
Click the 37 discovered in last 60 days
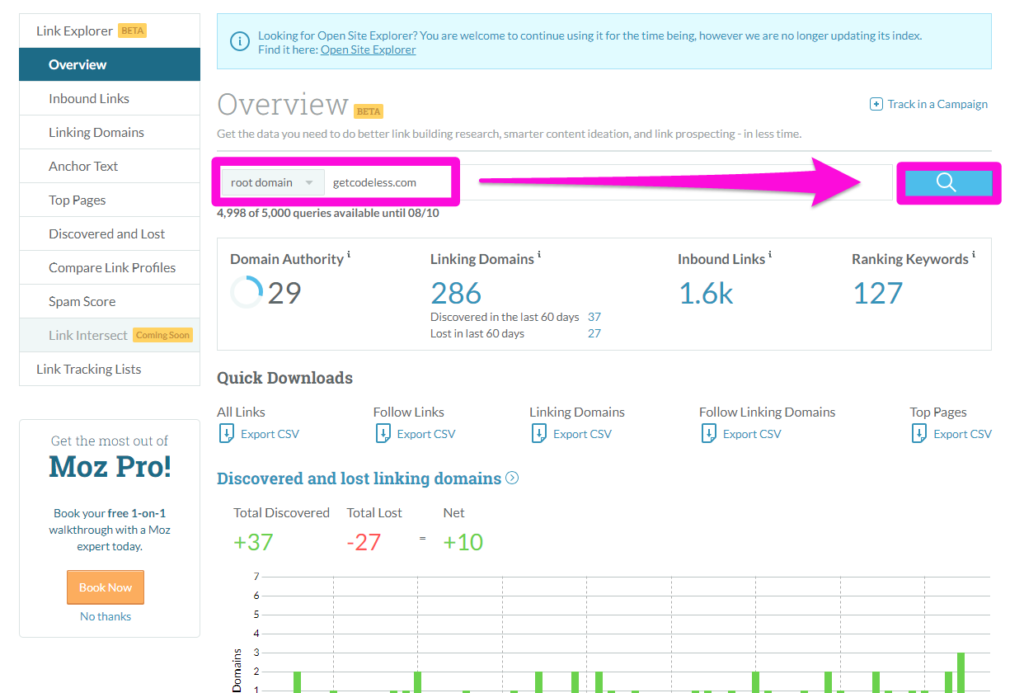pos(594,317)
